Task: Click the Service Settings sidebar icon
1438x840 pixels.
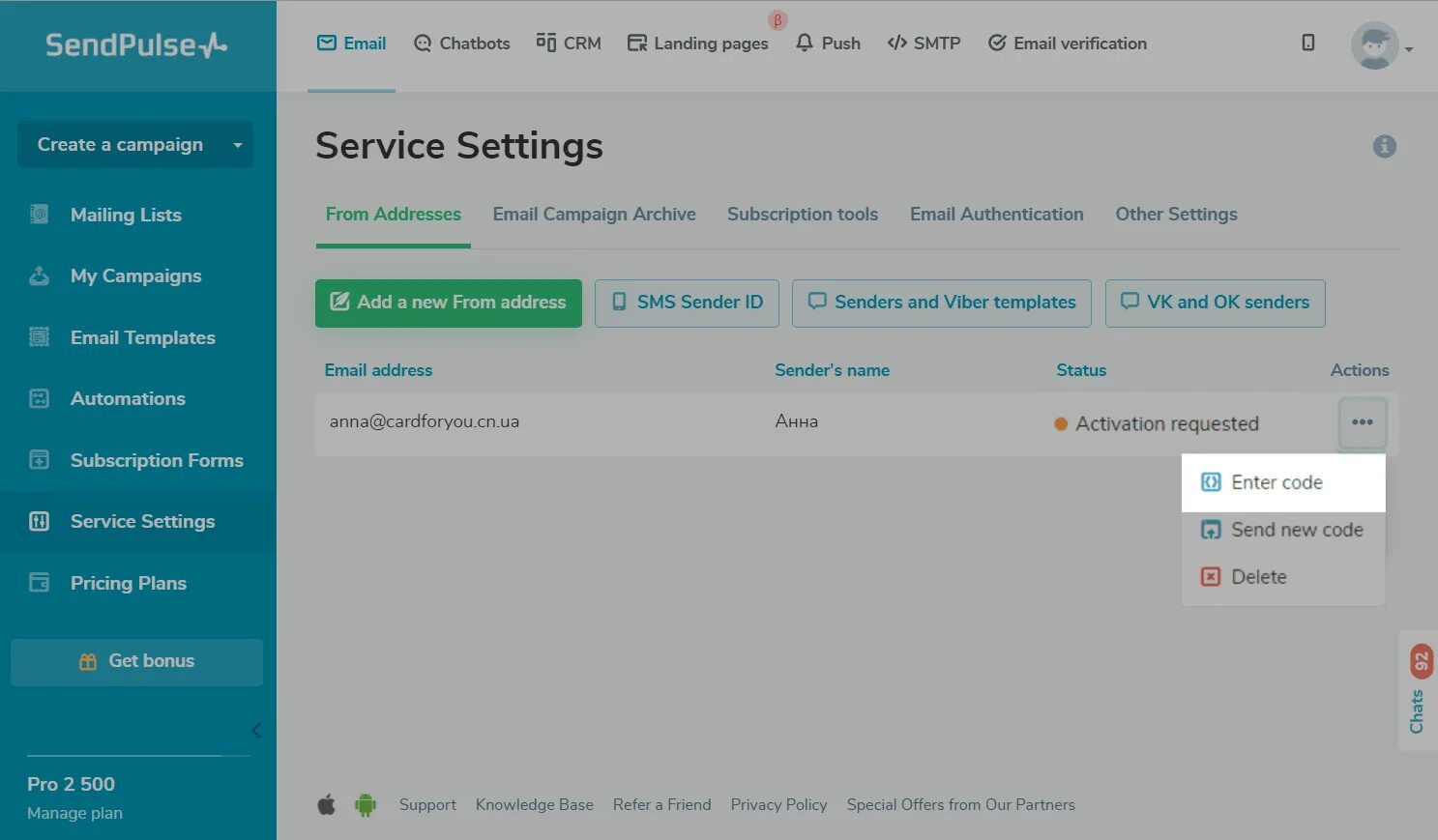Action: coord(39,522)
